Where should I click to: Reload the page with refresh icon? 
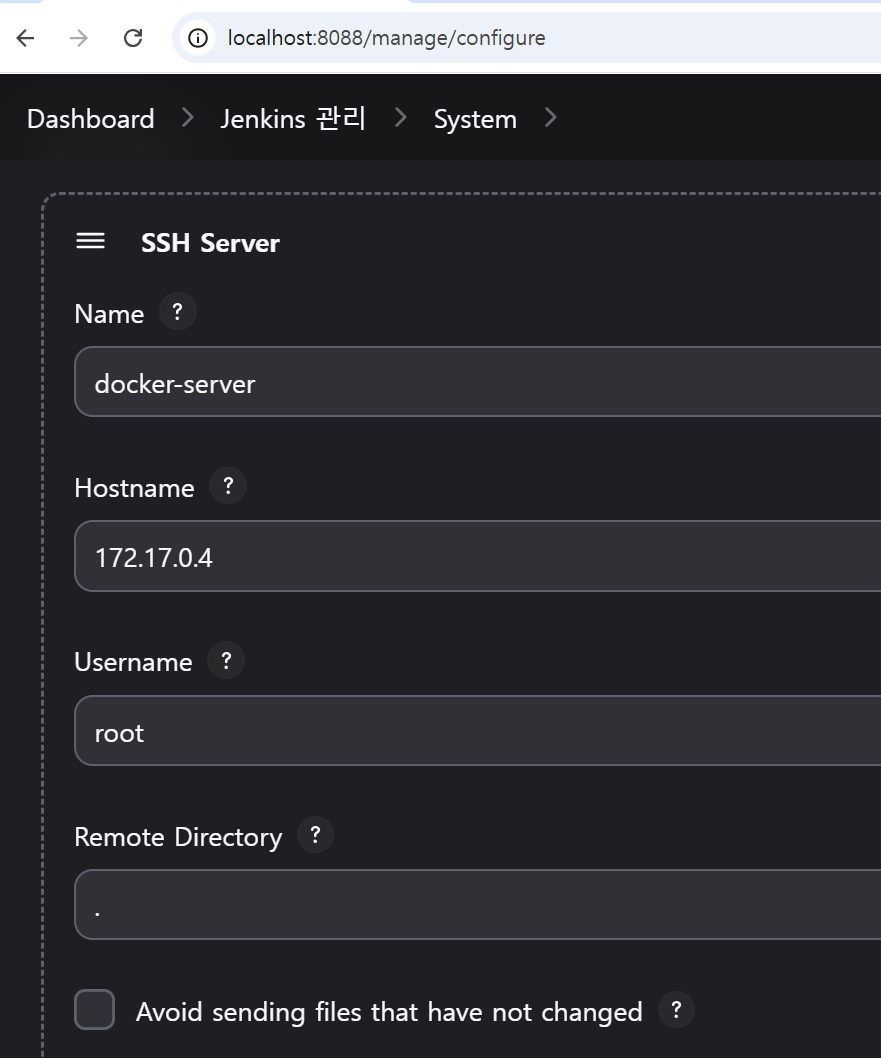pos(133,38)
